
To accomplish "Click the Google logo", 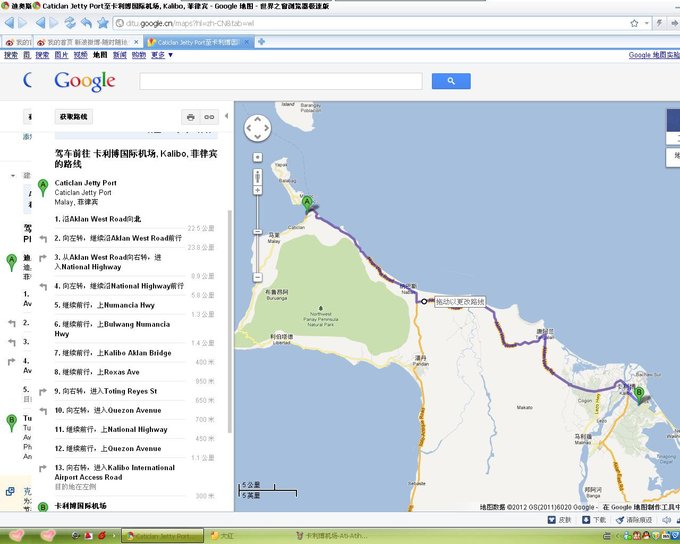I will [85, 81].
